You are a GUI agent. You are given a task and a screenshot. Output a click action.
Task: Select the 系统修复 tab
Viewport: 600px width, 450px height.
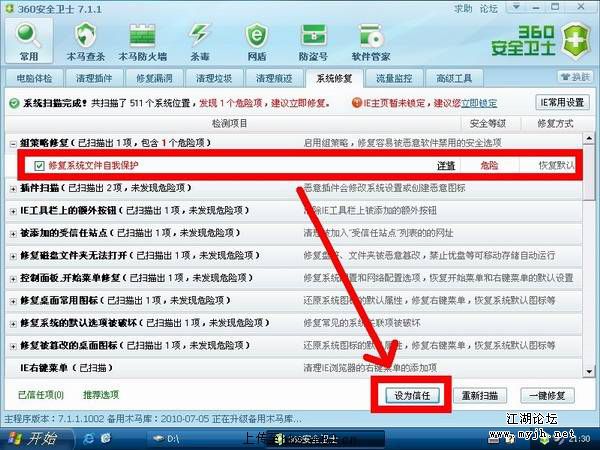point(334,78)
